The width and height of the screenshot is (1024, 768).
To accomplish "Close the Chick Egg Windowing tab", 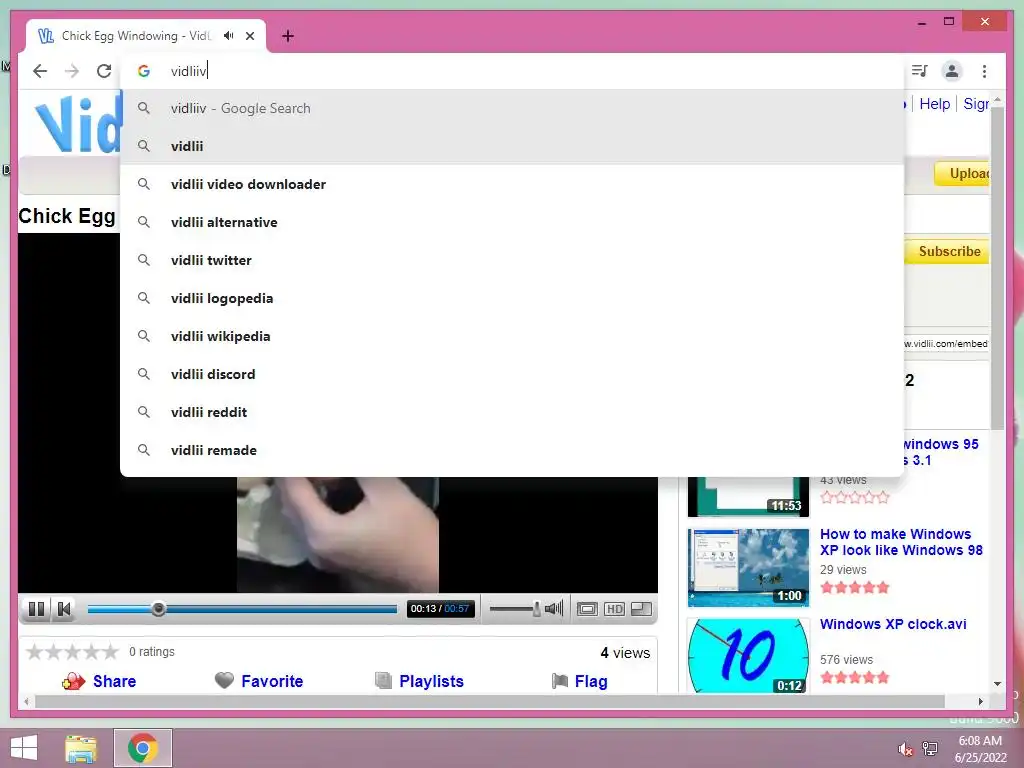I will [x=250, y=36].
